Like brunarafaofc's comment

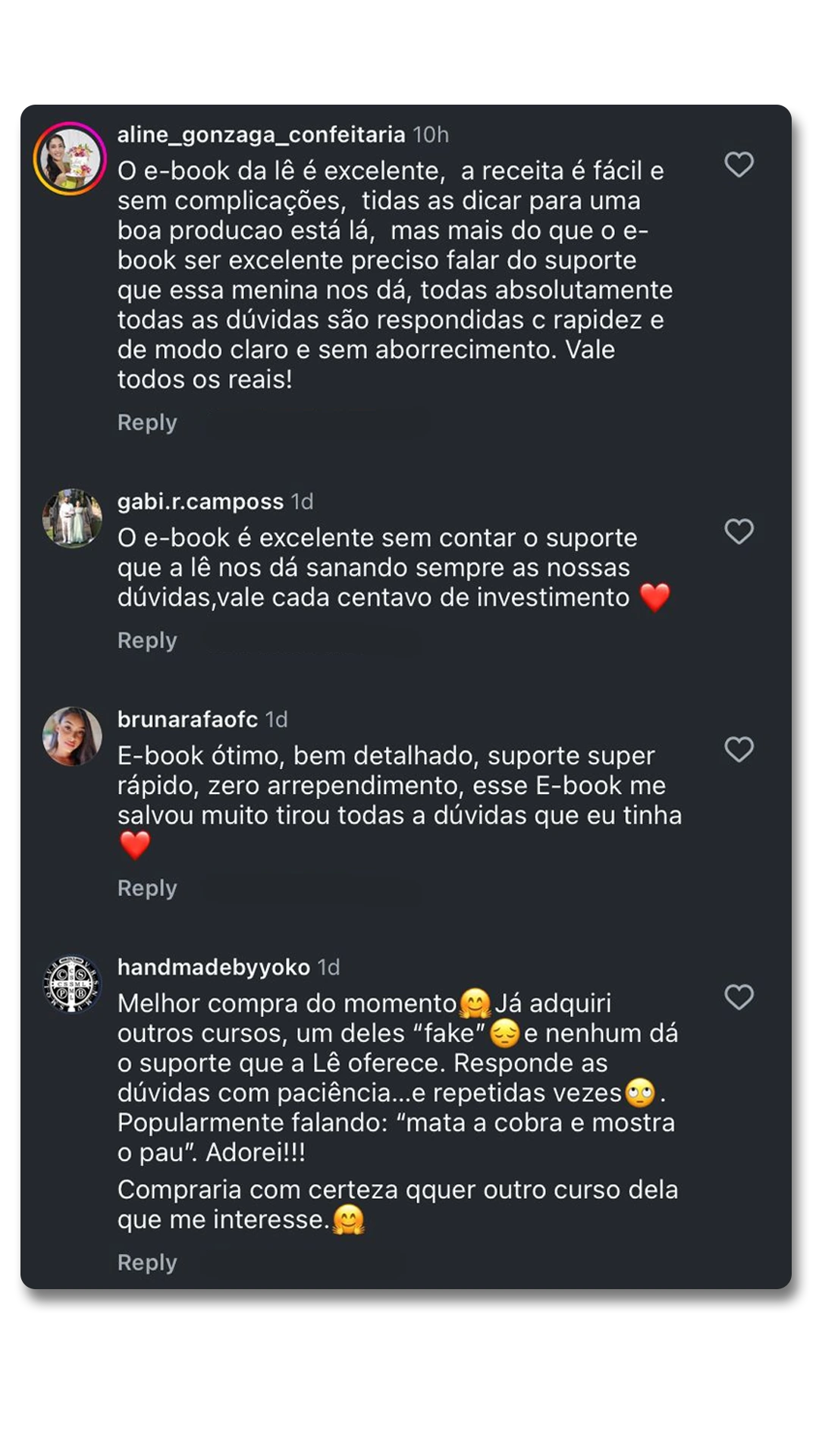[x=739, y=749]
